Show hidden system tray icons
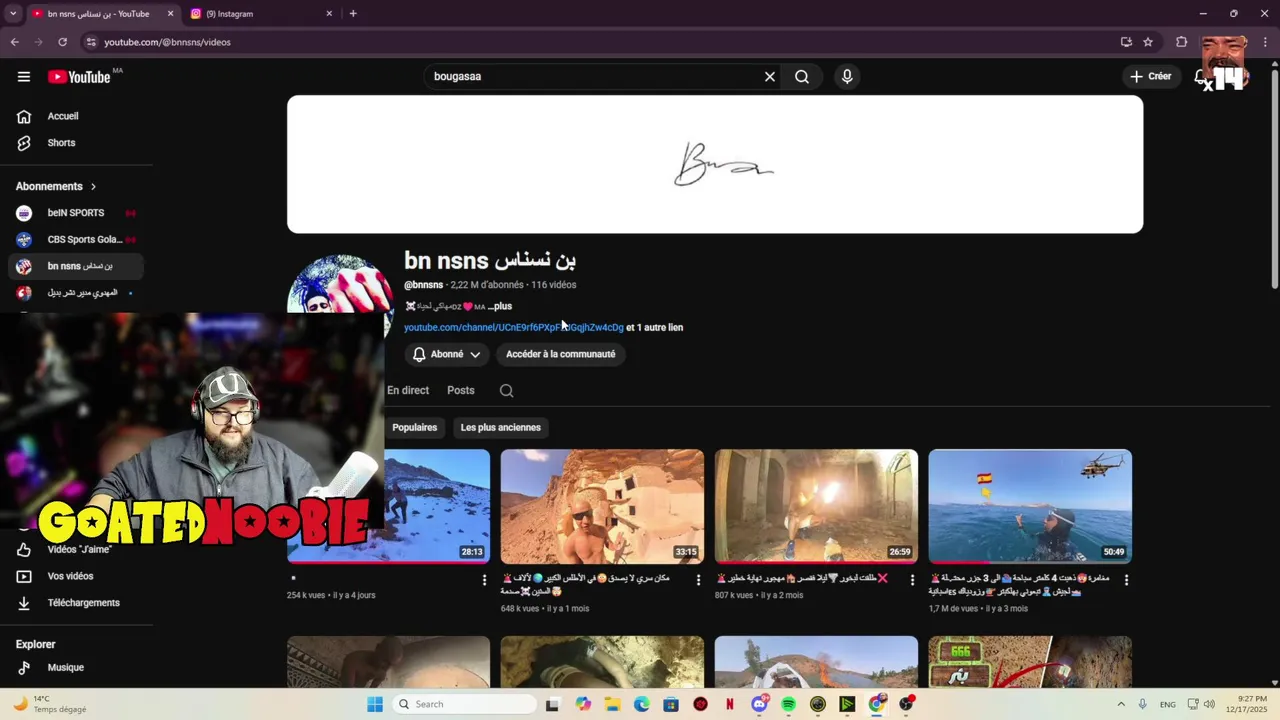 [x=1120, y=704]
